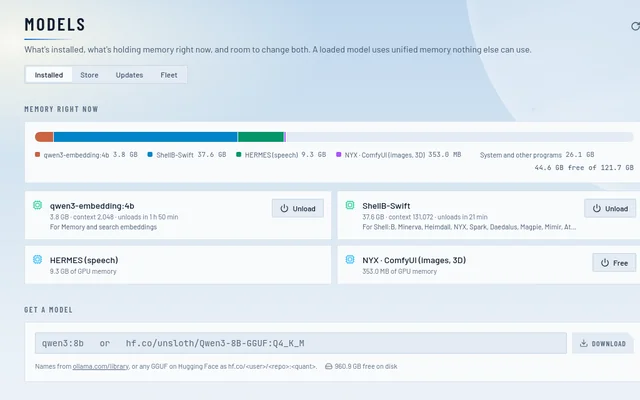Screen dimensions: 640x400
Task: Focus the model name input field
Action: click(x=300, y=343)
